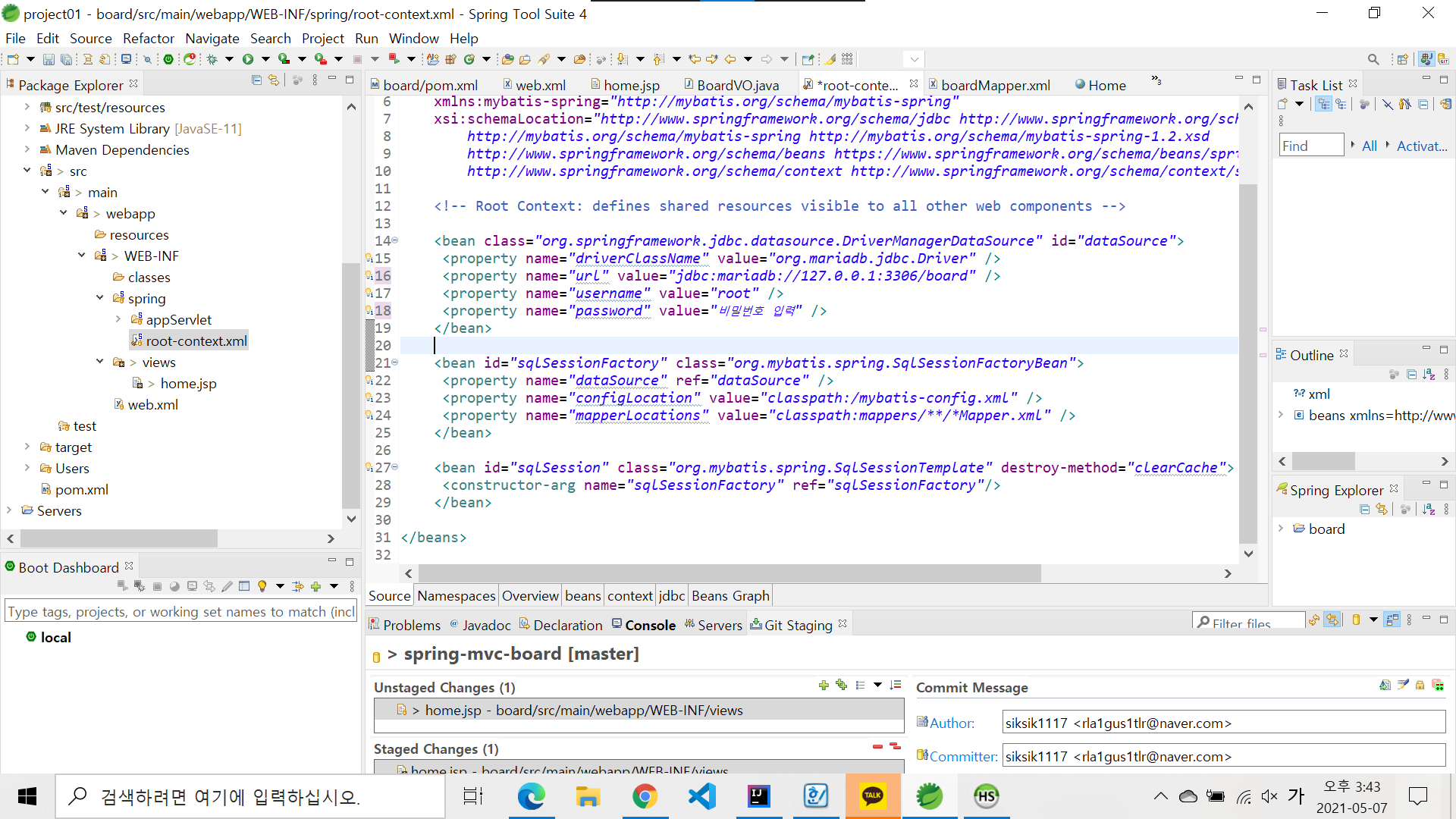Open the Run button dropdown arrow

point(265,59)
